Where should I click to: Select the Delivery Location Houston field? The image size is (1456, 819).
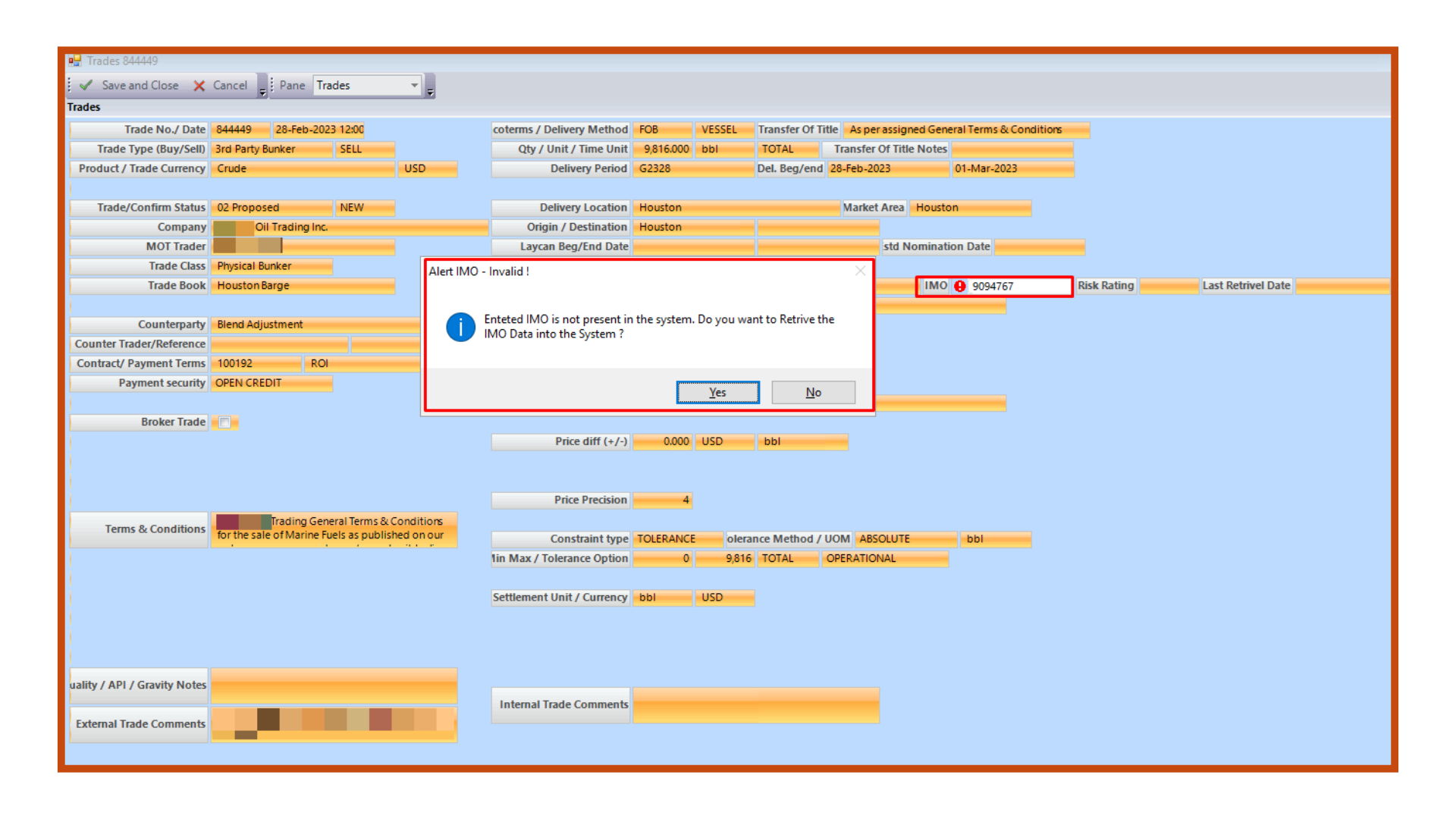(736, 207)
